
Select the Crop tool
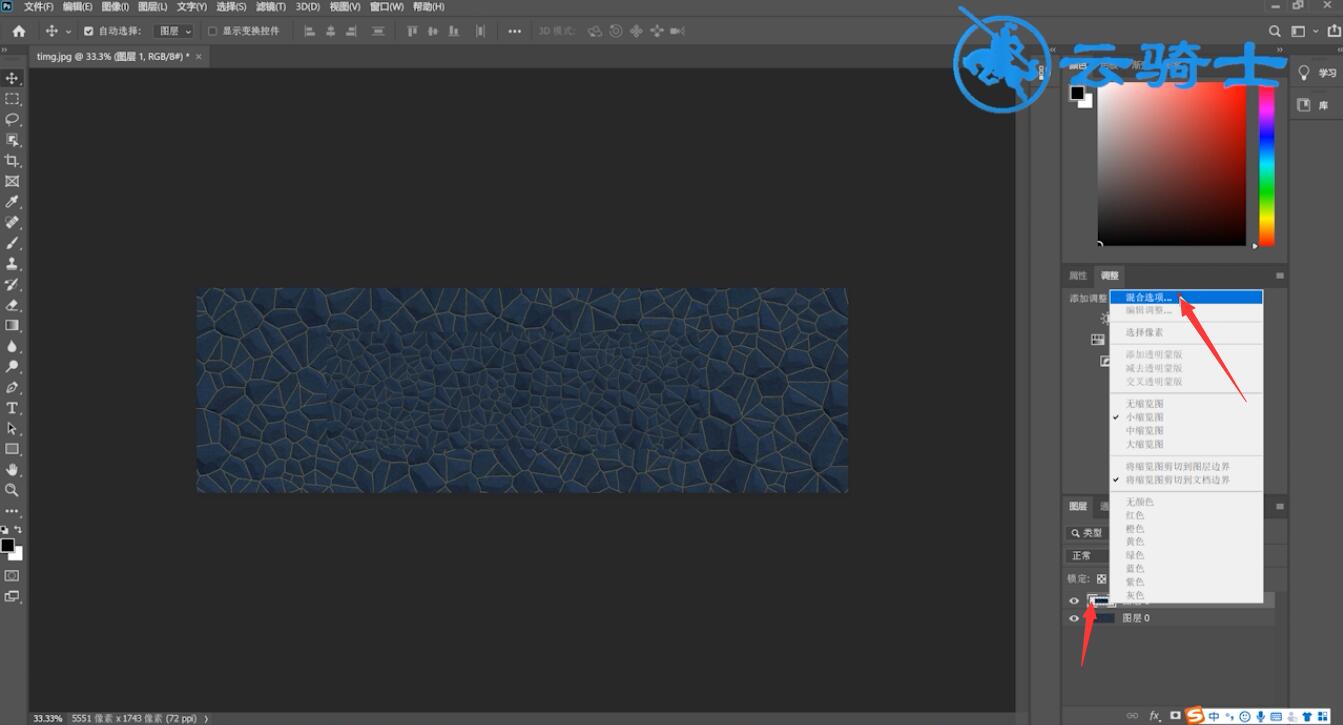pyautogui.click(x=12, y=161)
